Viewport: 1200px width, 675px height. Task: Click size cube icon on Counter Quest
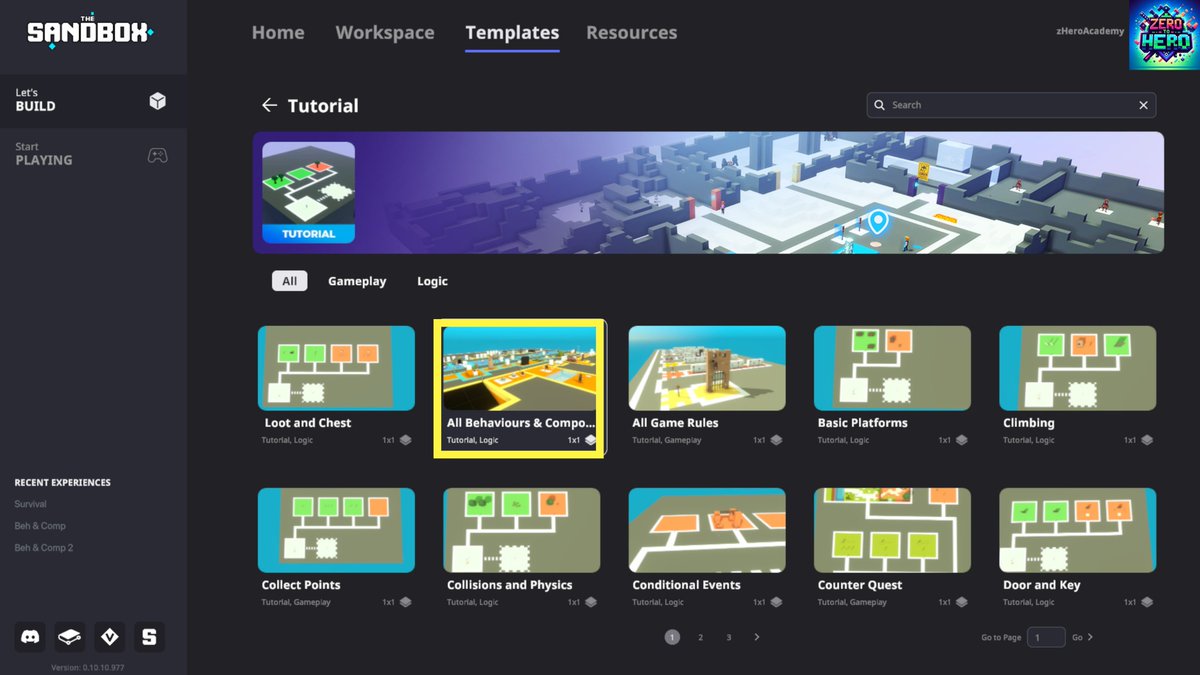[961, 602]
